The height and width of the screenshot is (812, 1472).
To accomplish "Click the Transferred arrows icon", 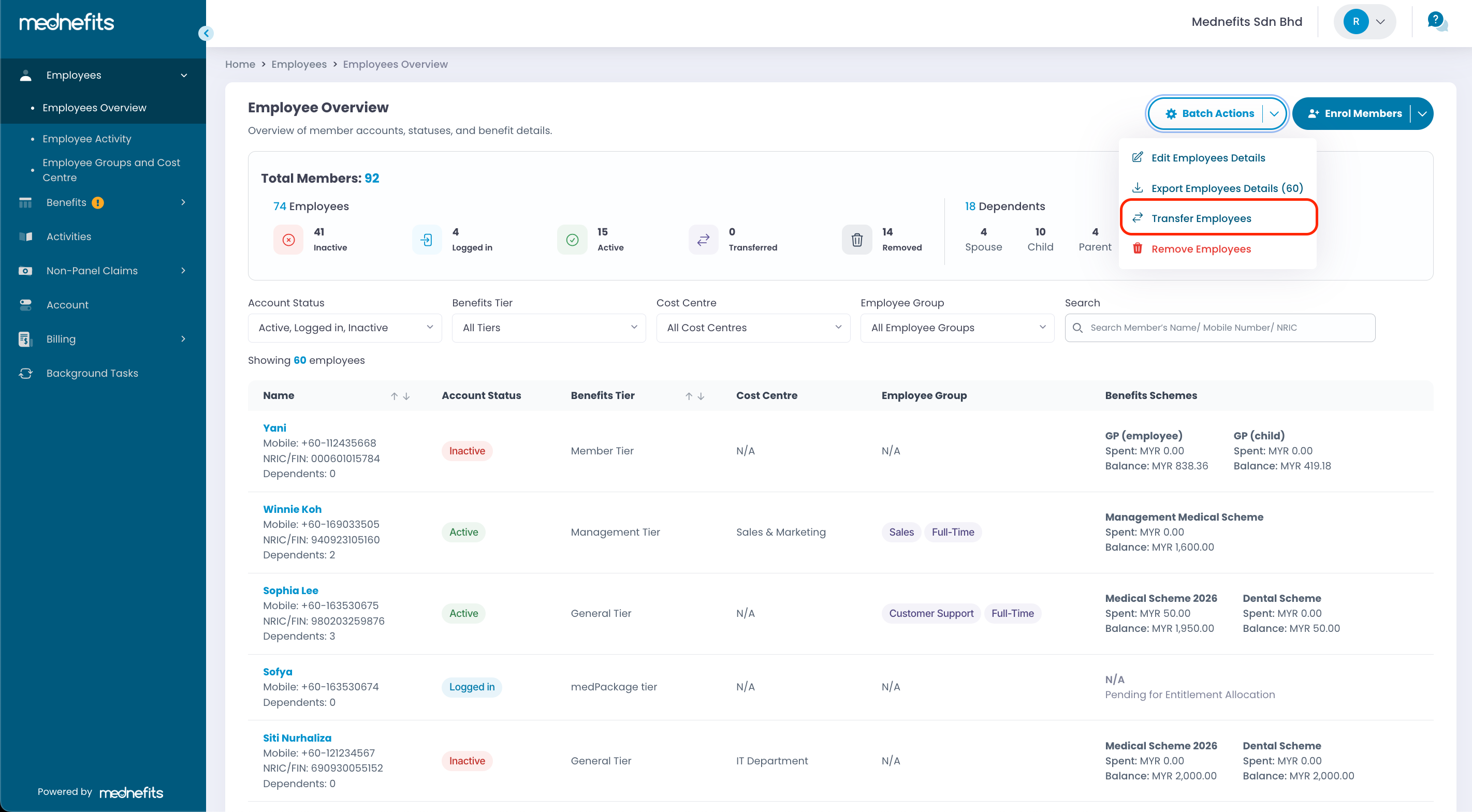I will click(x=704, y=240).
